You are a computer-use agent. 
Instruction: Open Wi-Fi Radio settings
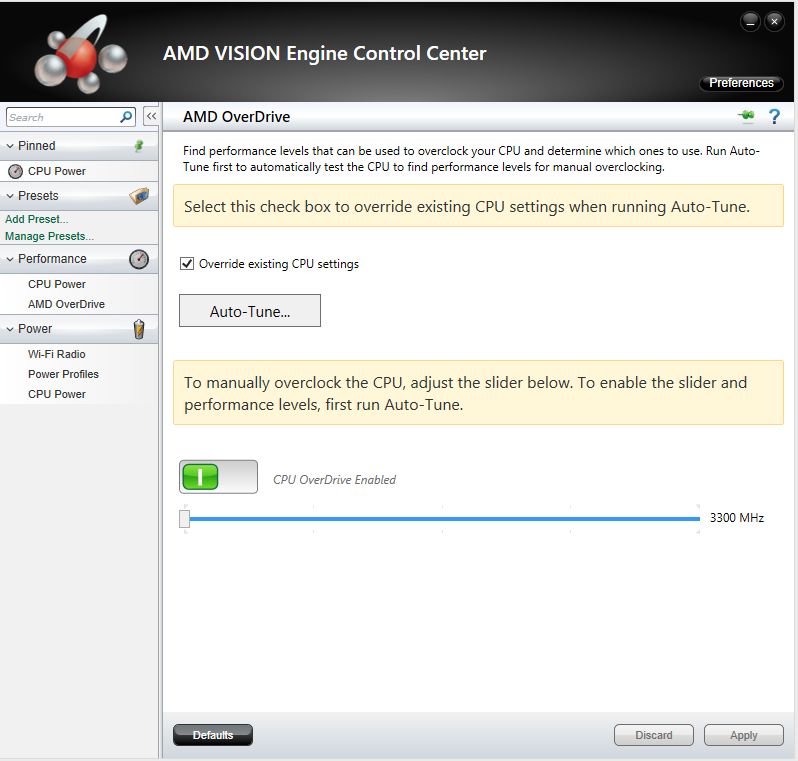(56, 354)
